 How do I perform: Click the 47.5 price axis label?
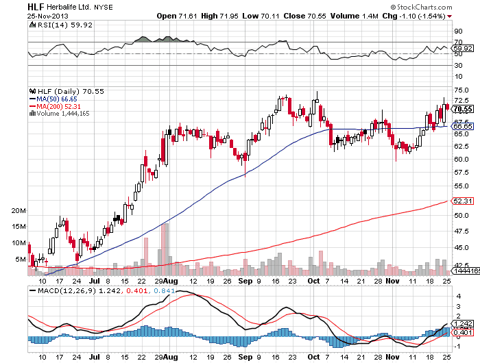(461, 231)
